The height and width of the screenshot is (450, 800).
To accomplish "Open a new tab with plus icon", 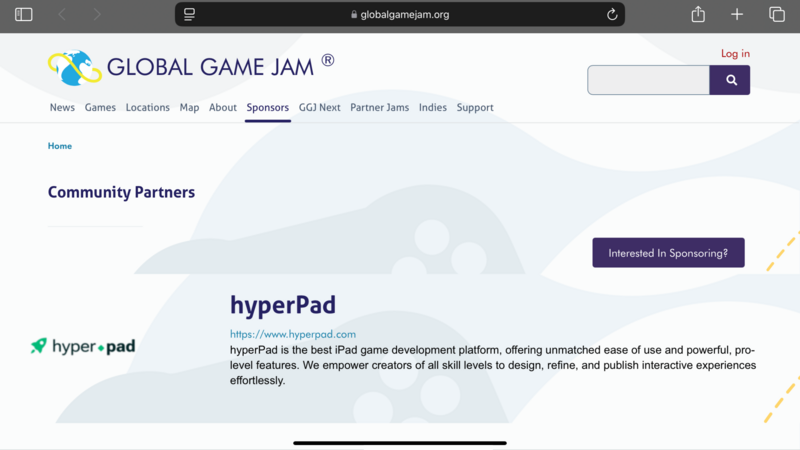I will click(x=737, y=14).
